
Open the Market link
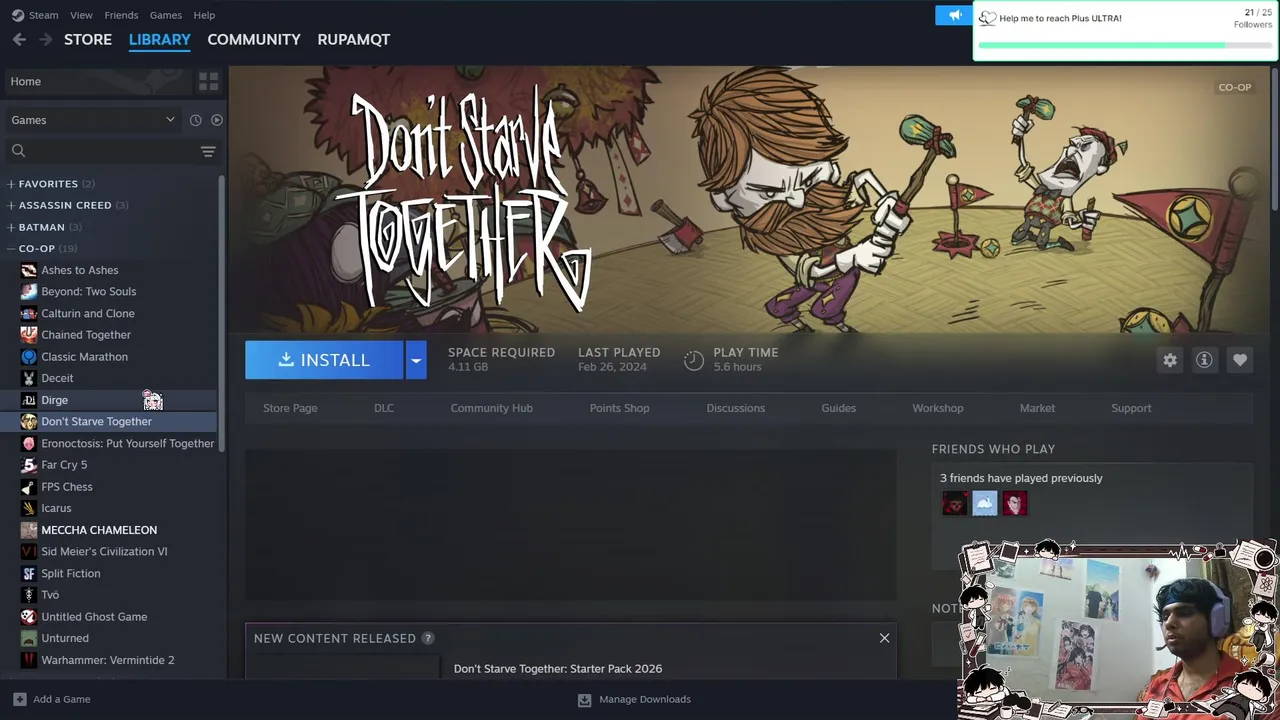pyautogui.click(x=1037, y=408)
